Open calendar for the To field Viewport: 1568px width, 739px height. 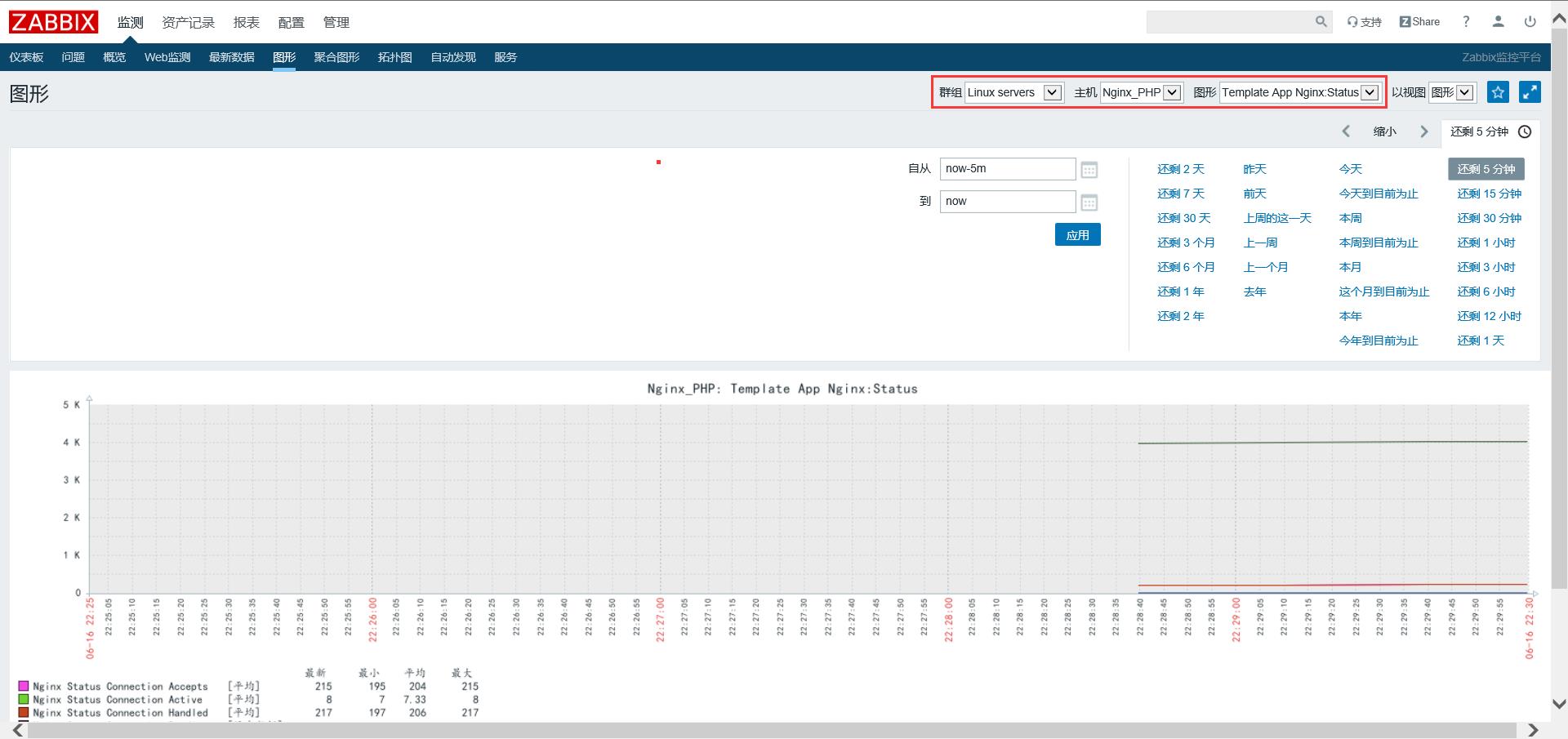point(1089,203)
